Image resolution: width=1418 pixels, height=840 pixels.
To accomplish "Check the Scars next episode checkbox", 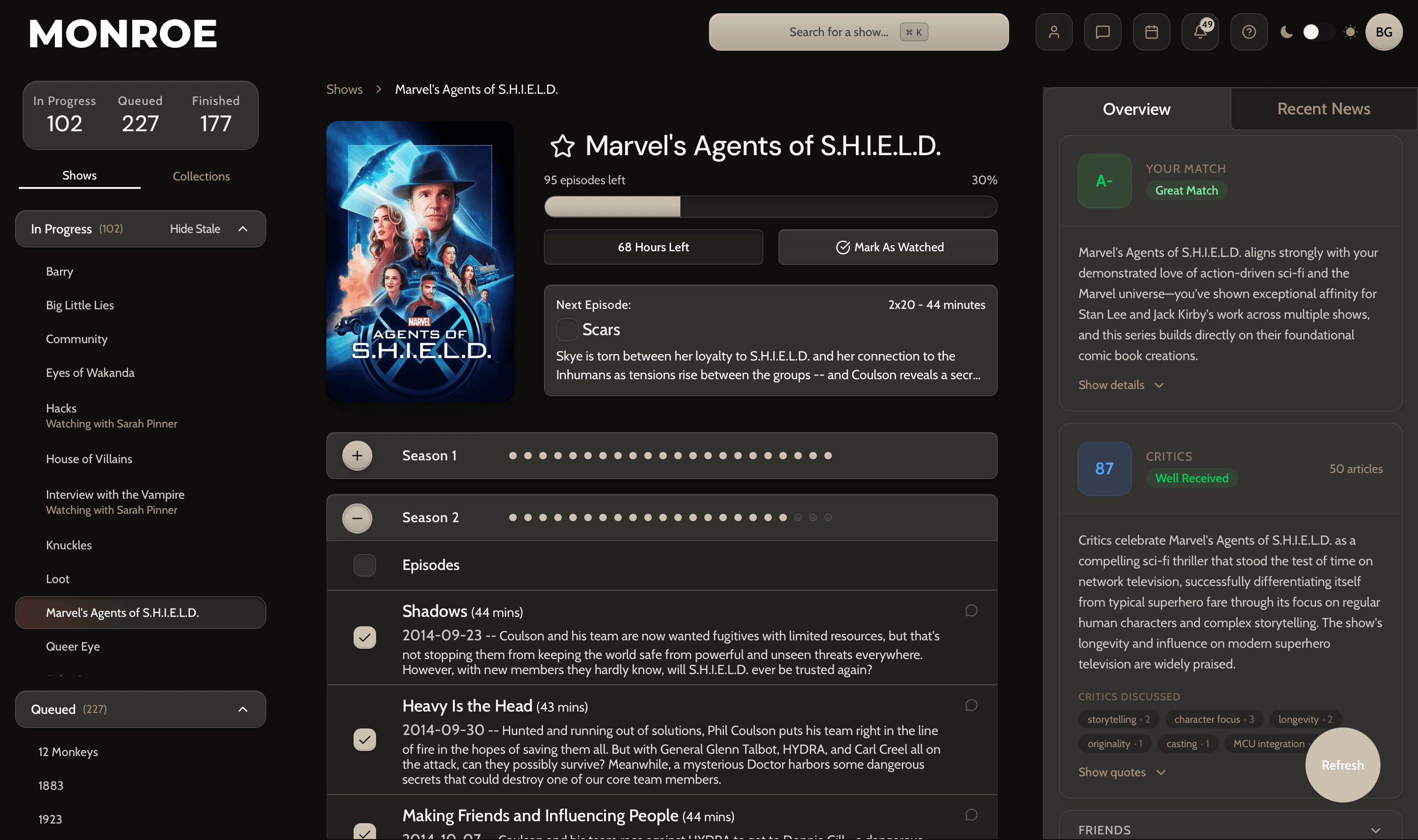I will tap(566, 330).
